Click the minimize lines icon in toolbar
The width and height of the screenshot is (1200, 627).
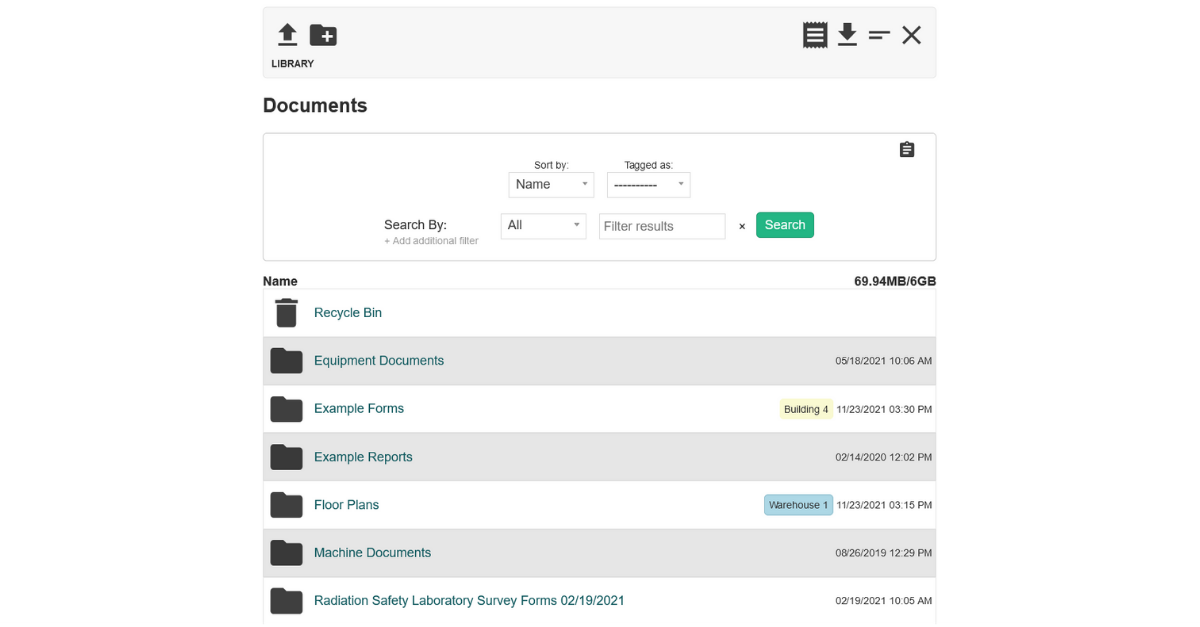point(879,35)
